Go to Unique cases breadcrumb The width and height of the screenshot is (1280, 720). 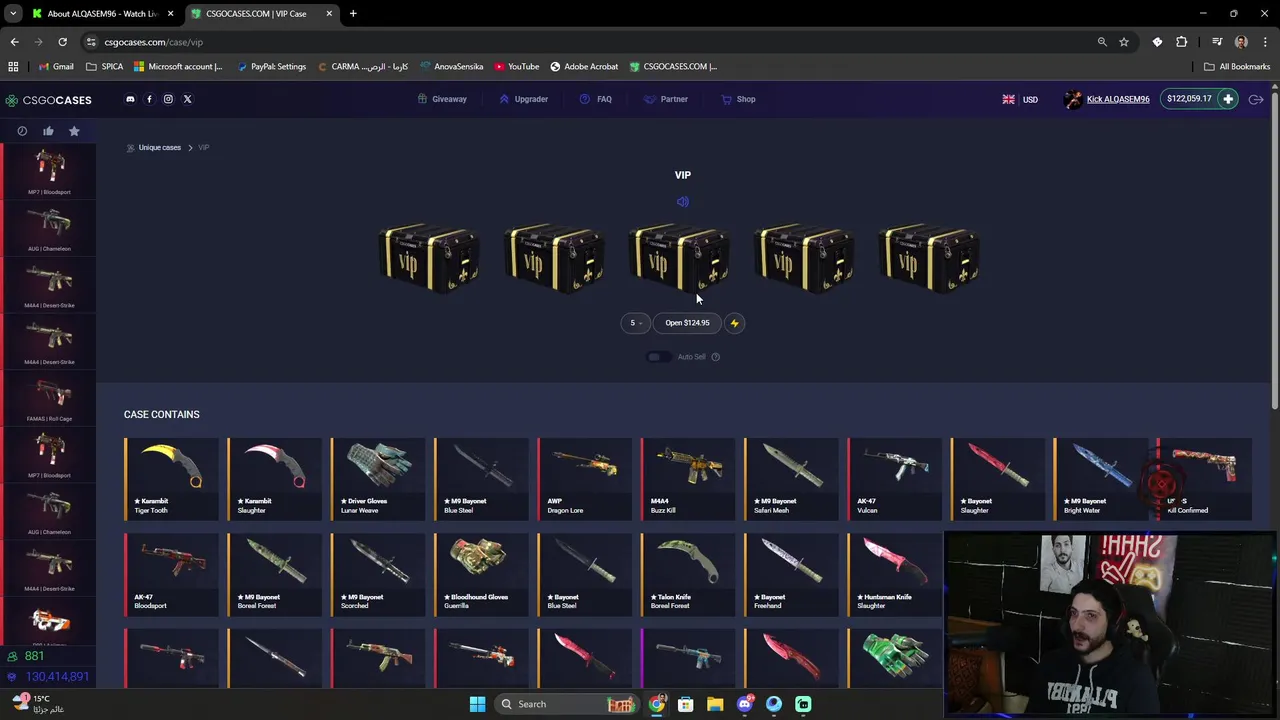click(x=160, y=148)
